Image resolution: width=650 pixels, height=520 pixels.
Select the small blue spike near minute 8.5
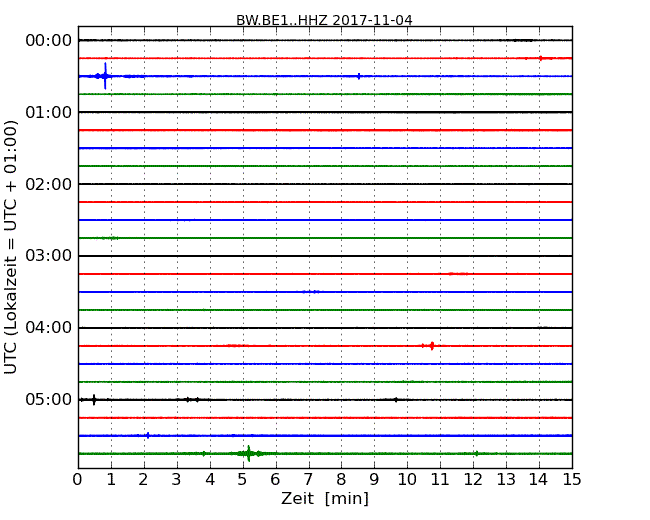point(359,76)
